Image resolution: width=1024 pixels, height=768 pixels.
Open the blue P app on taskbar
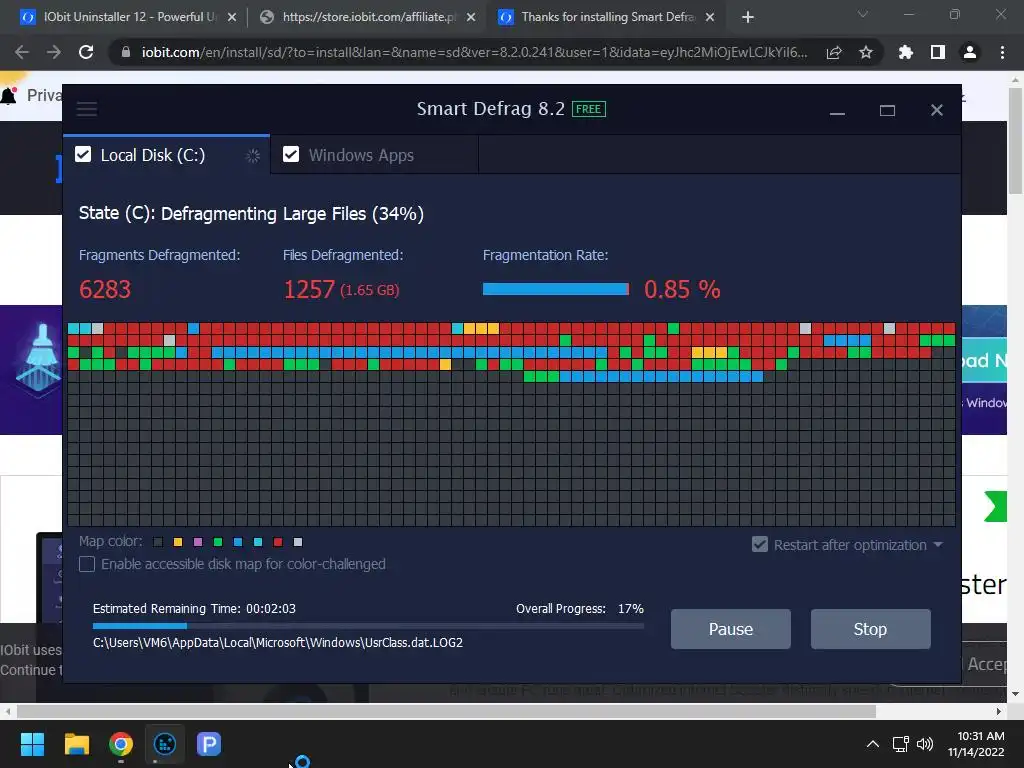(209, 744)
